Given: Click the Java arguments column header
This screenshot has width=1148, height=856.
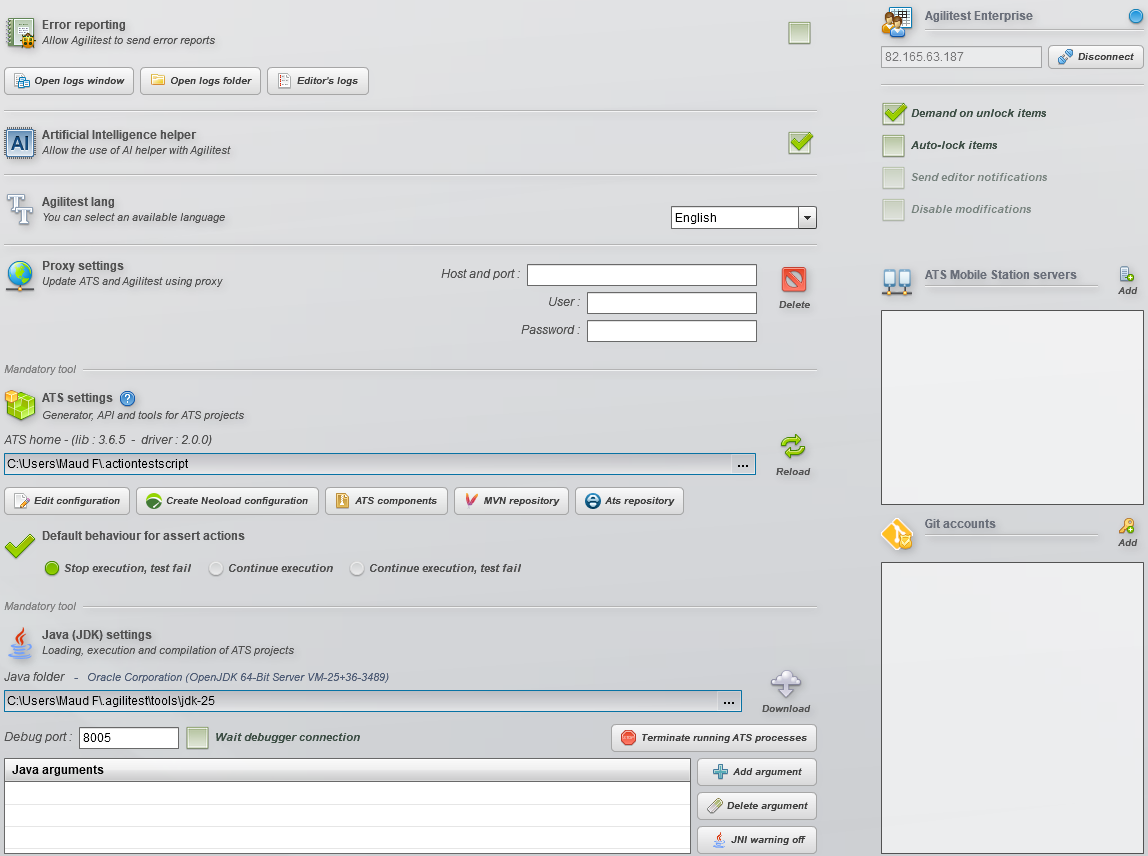Looking at the screenshot, I should (x=347, y=770).
